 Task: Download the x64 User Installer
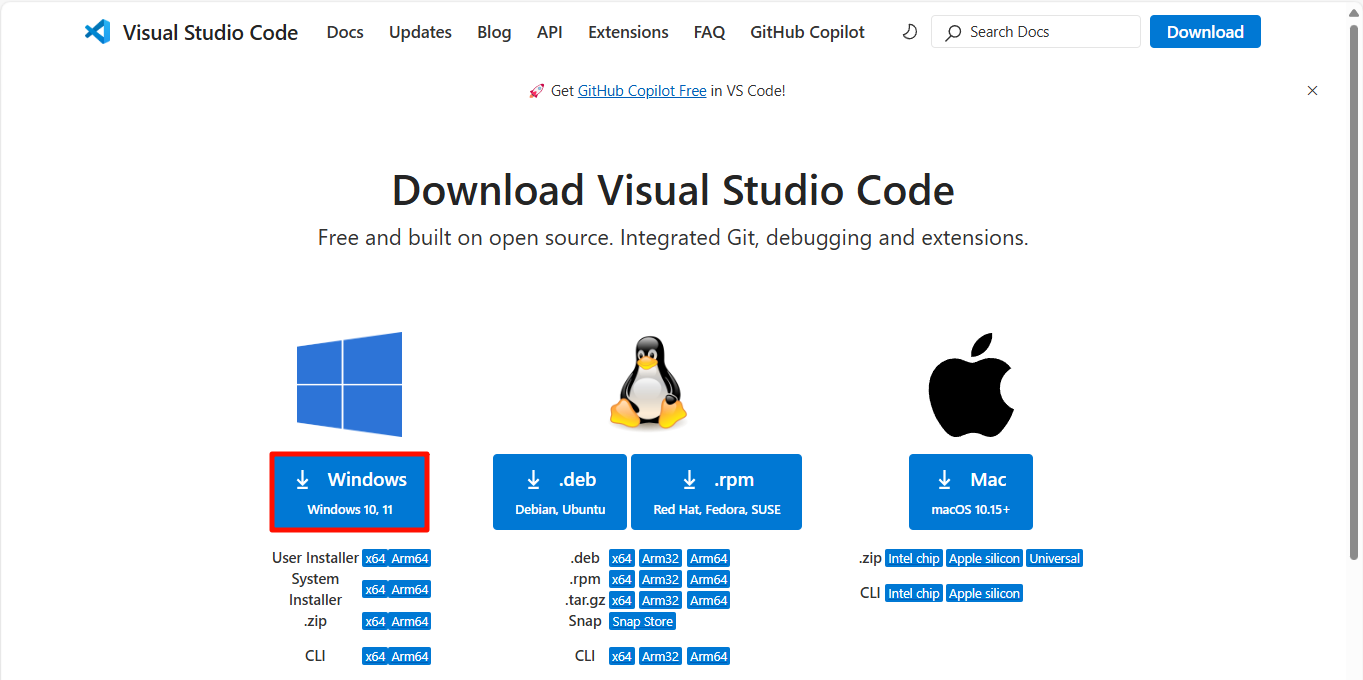pyautogui.click(x=375, y=557)
